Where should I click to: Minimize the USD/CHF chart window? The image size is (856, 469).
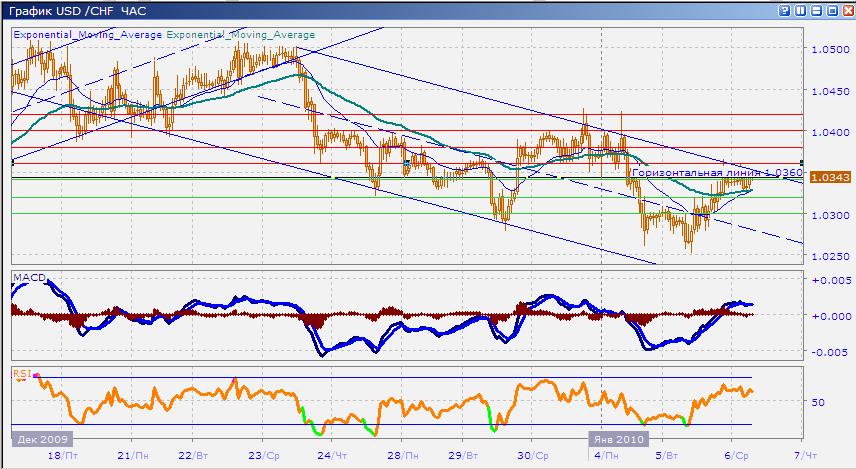click(816, 9)
